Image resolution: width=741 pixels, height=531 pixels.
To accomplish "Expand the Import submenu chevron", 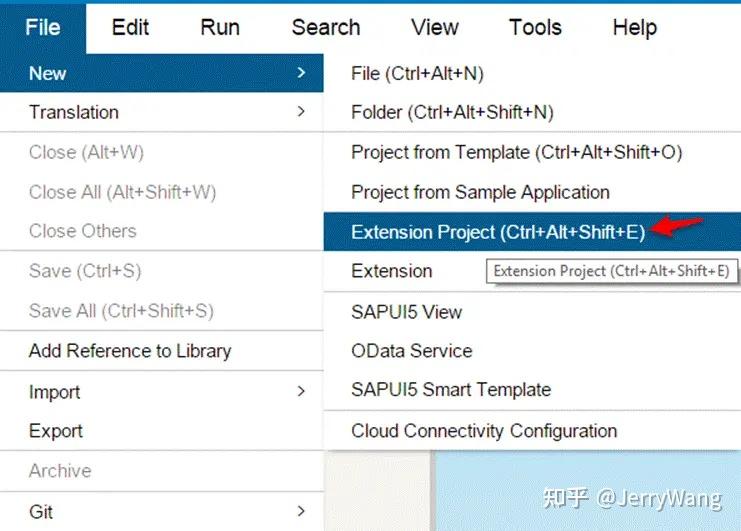I will click(302, 391).
